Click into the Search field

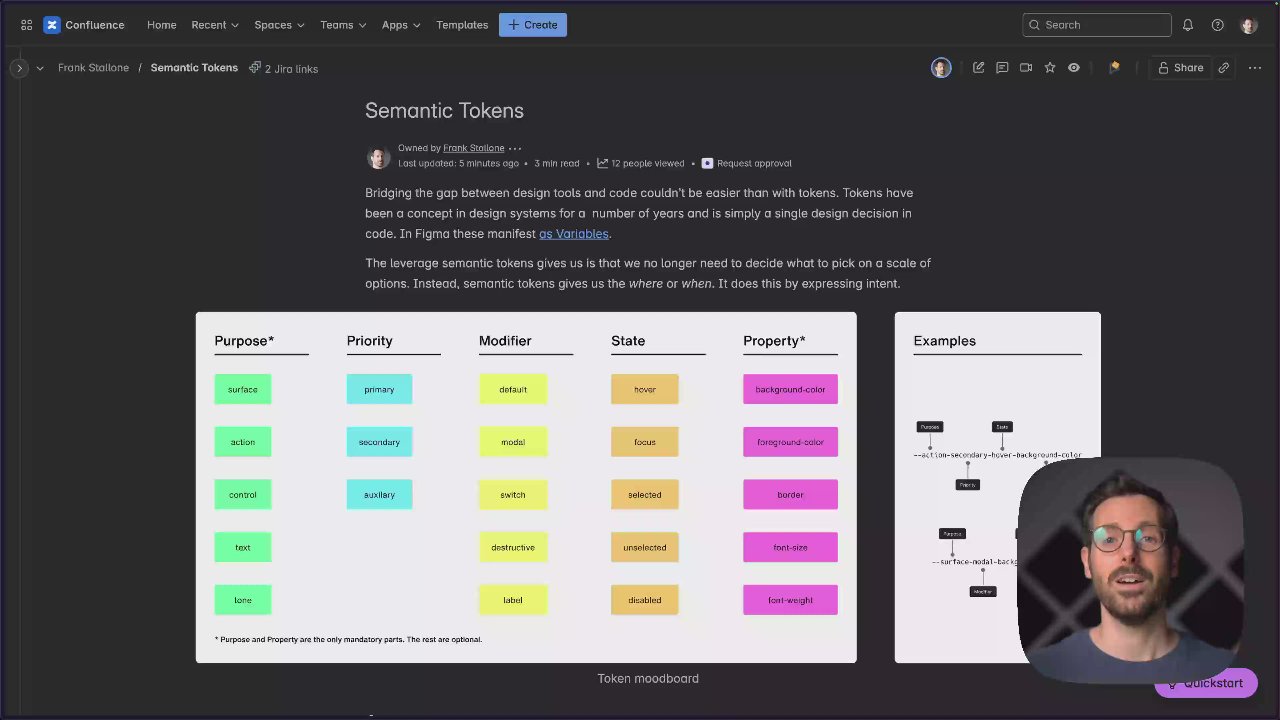(x=1104, y=25)
